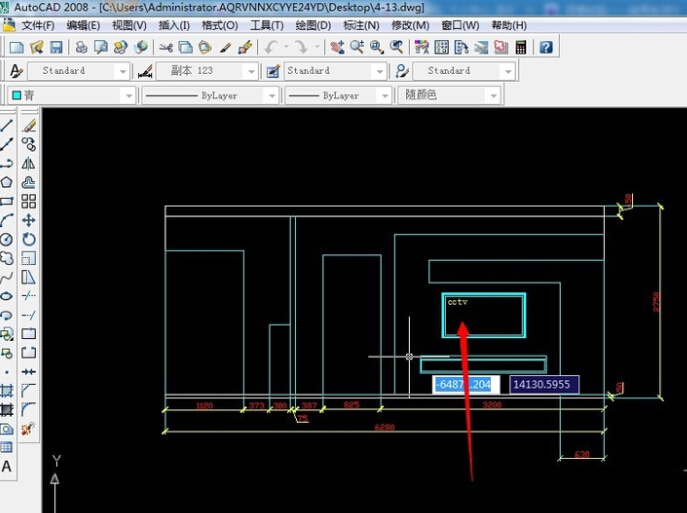Screen dimensions: 687x513
Task: Activate the Pan realtime hand icon
Action: 337,47
